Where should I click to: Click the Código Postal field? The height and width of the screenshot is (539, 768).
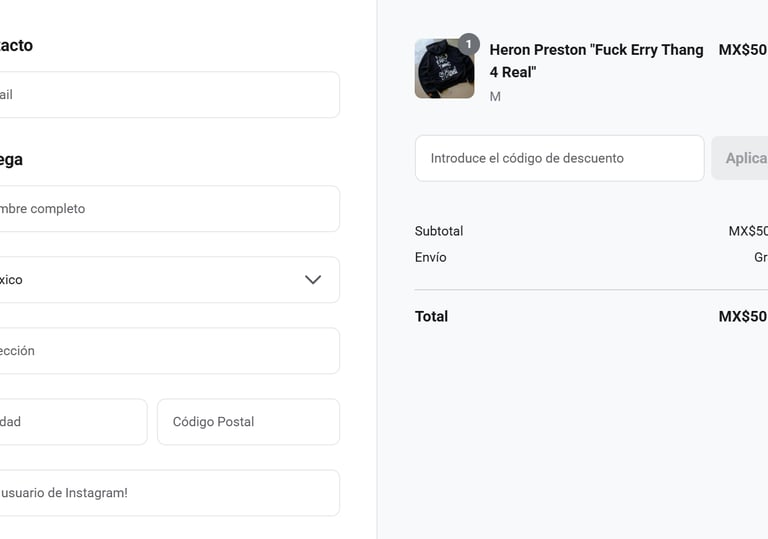point(248,422)
